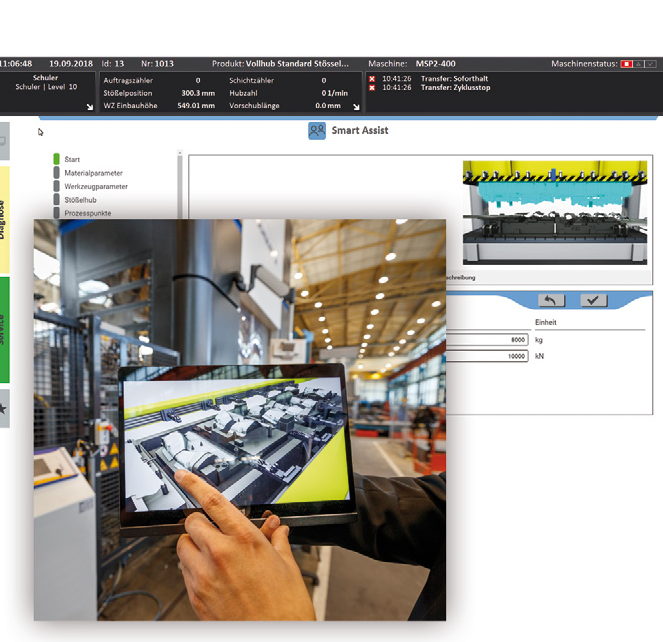Open the gray top side tab

point(4,141)
